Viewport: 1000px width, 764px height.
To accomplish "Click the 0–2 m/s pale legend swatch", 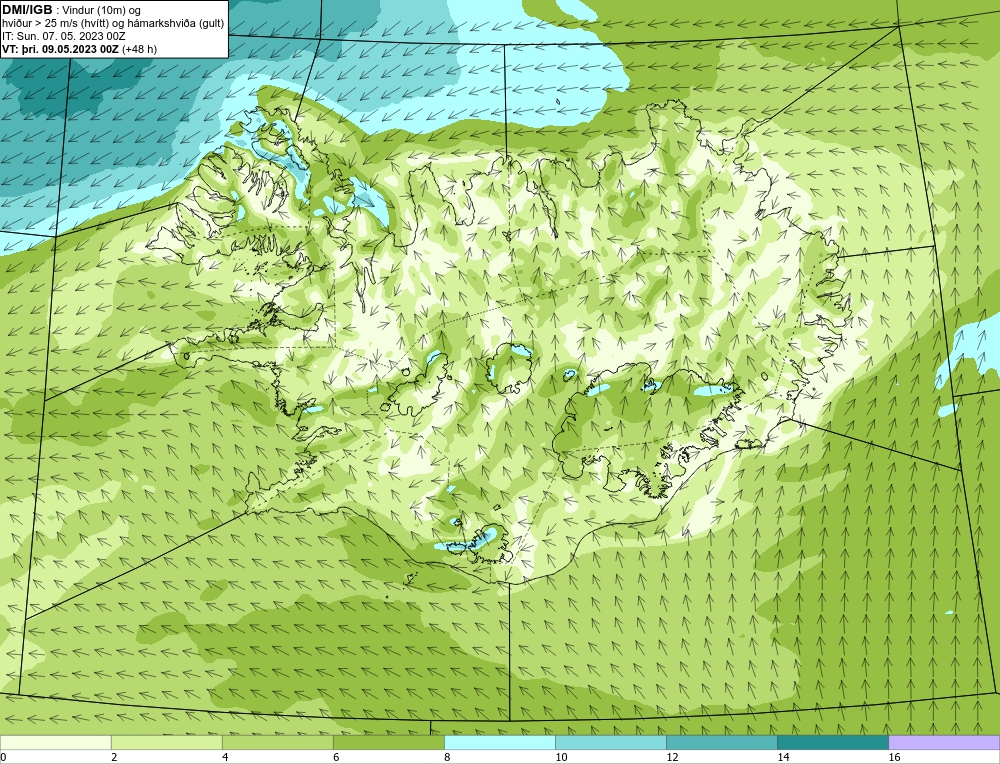I will (55, 742).
